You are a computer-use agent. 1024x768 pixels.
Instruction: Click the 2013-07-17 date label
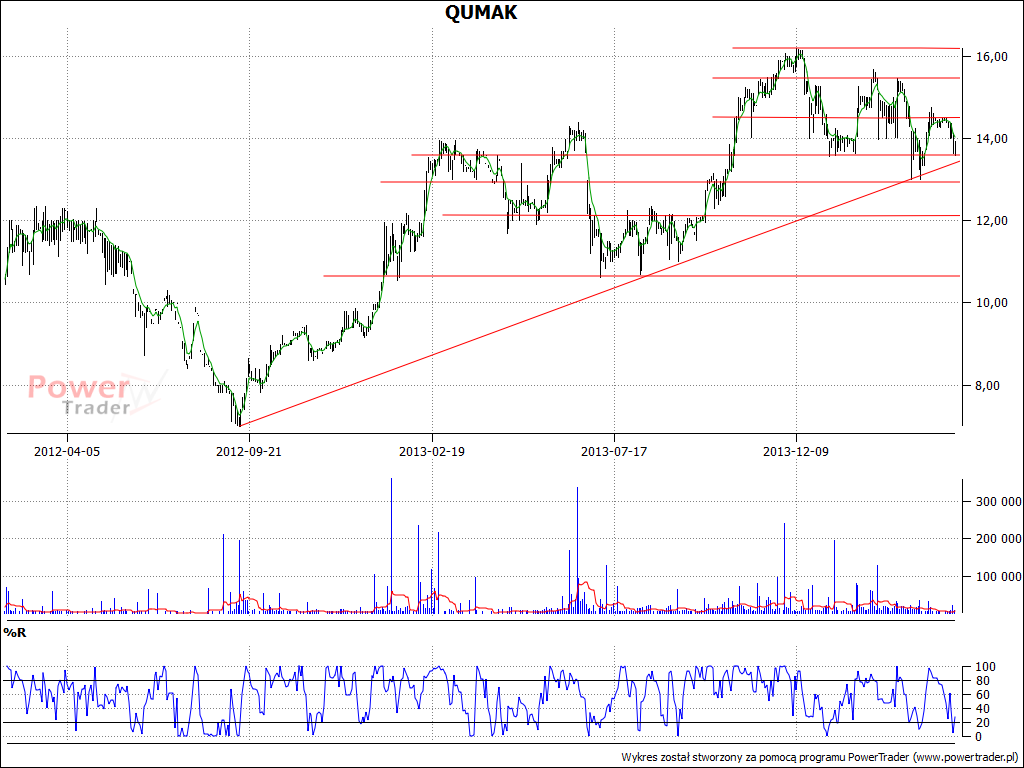[x=614, y=451]
